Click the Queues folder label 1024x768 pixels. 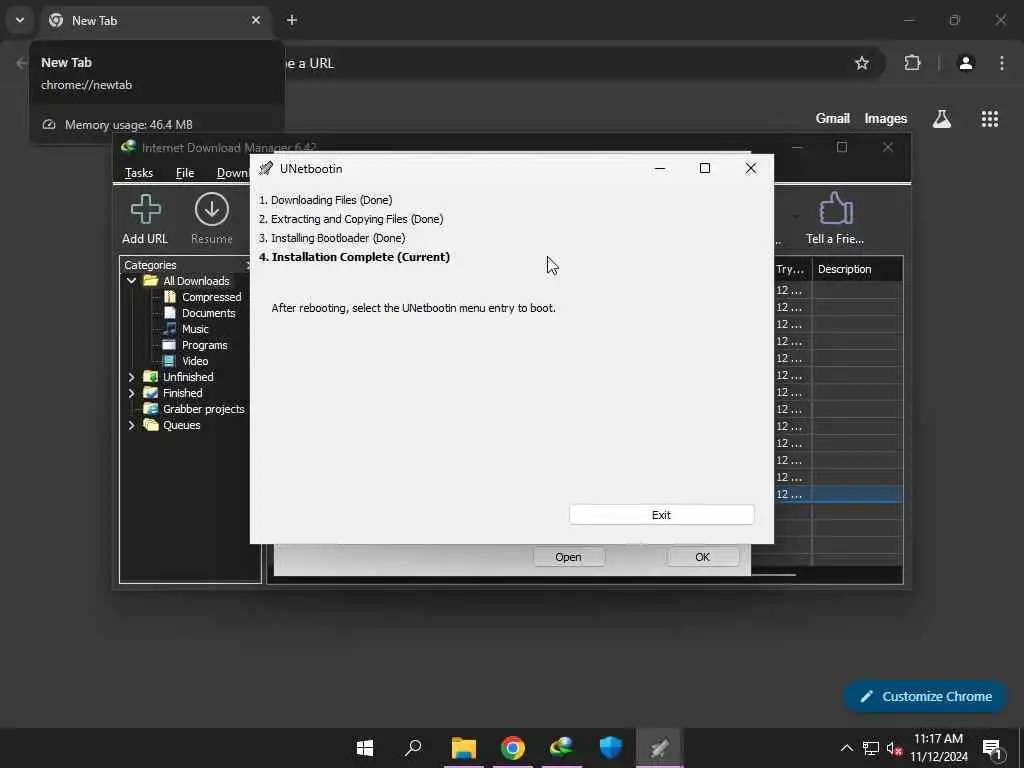[182, 425]
